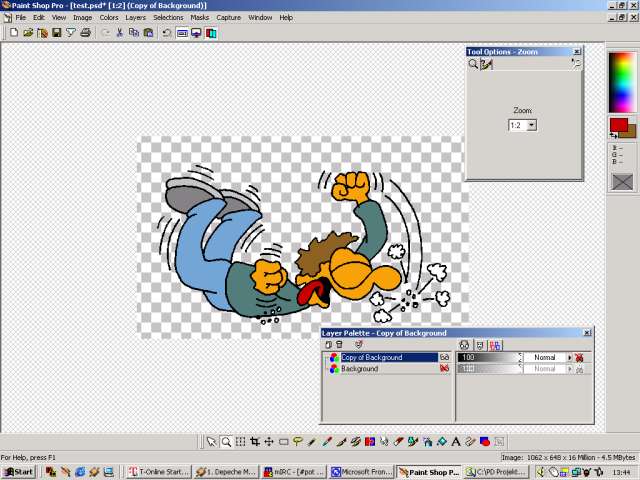Click the Copy toolbar icon
This screenshot has width=640, height=480.
tap(134, 33)
